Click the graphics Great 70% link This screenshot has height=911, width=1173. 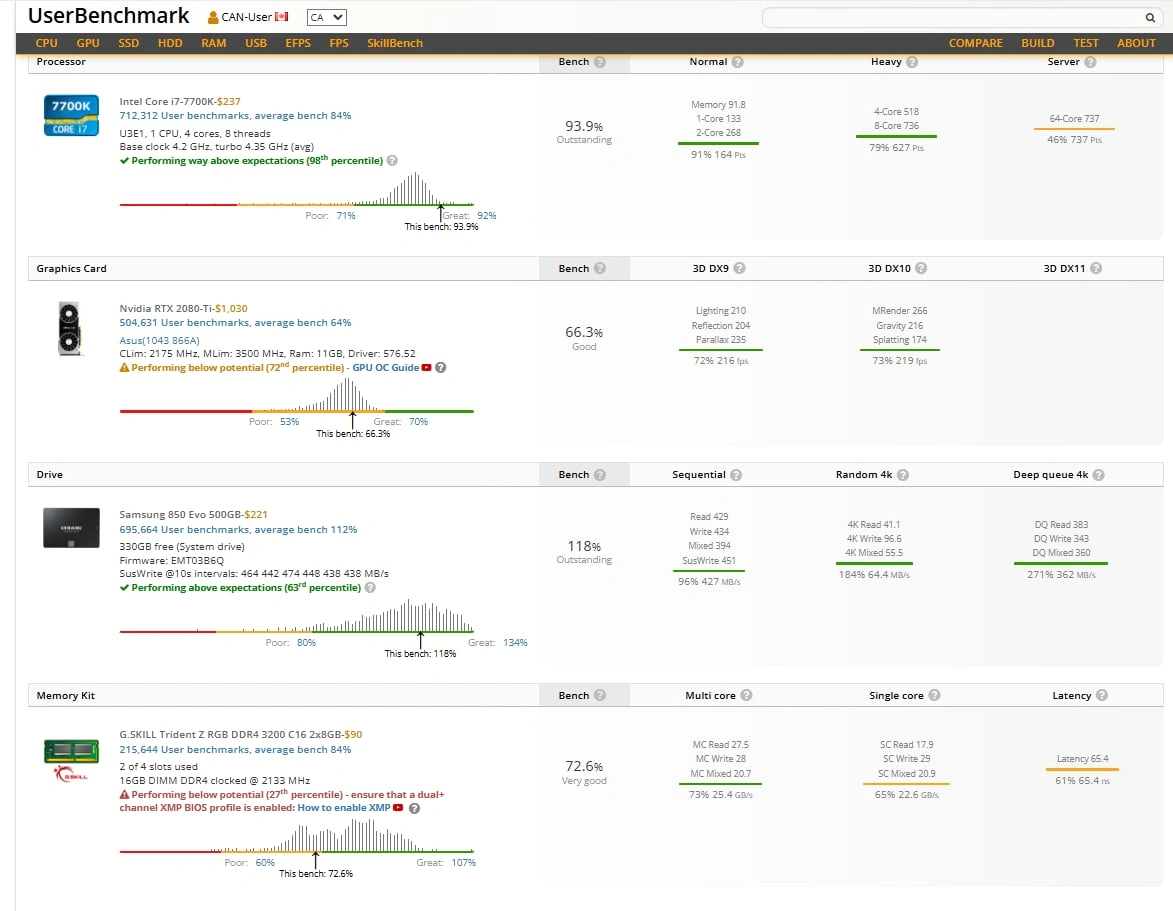(x=418, y=422)
